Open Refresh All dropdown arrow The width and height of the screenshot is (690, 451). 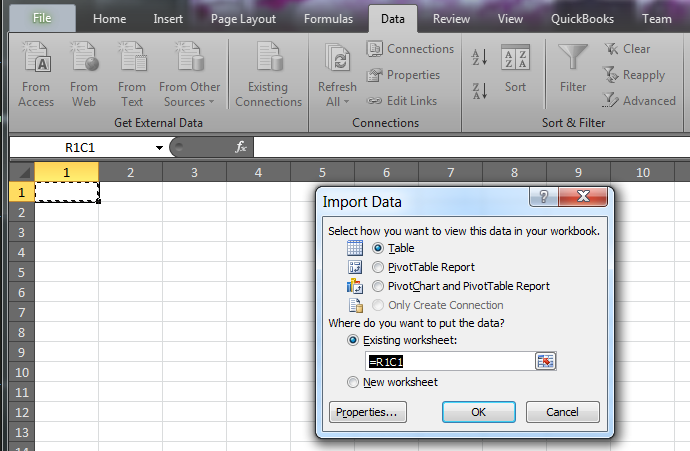coord(346,102)
